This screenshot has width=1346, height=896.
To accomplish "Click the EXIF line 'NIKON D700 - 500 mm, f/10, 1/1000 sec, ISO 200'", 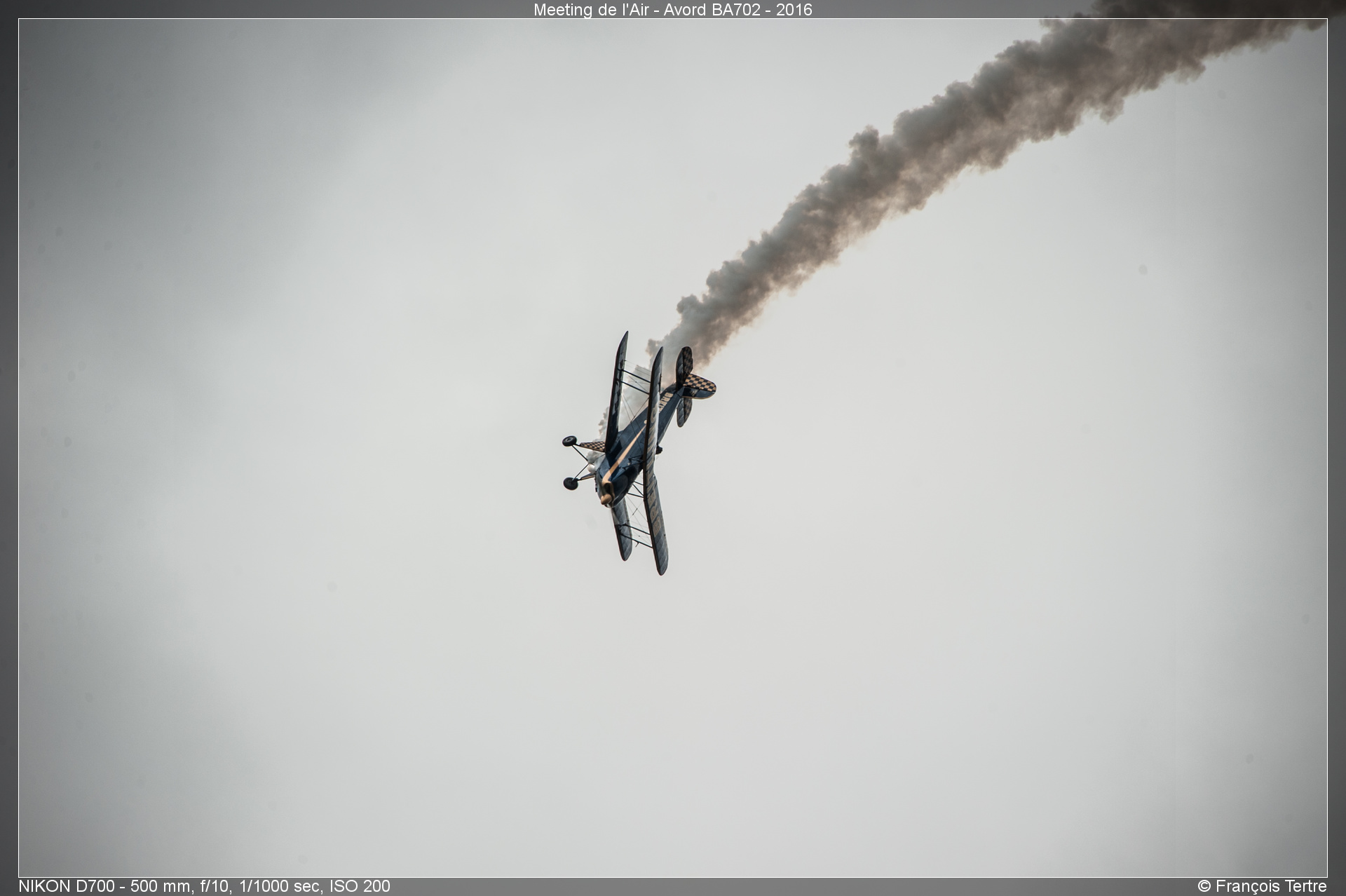I will tap(204, 886).
